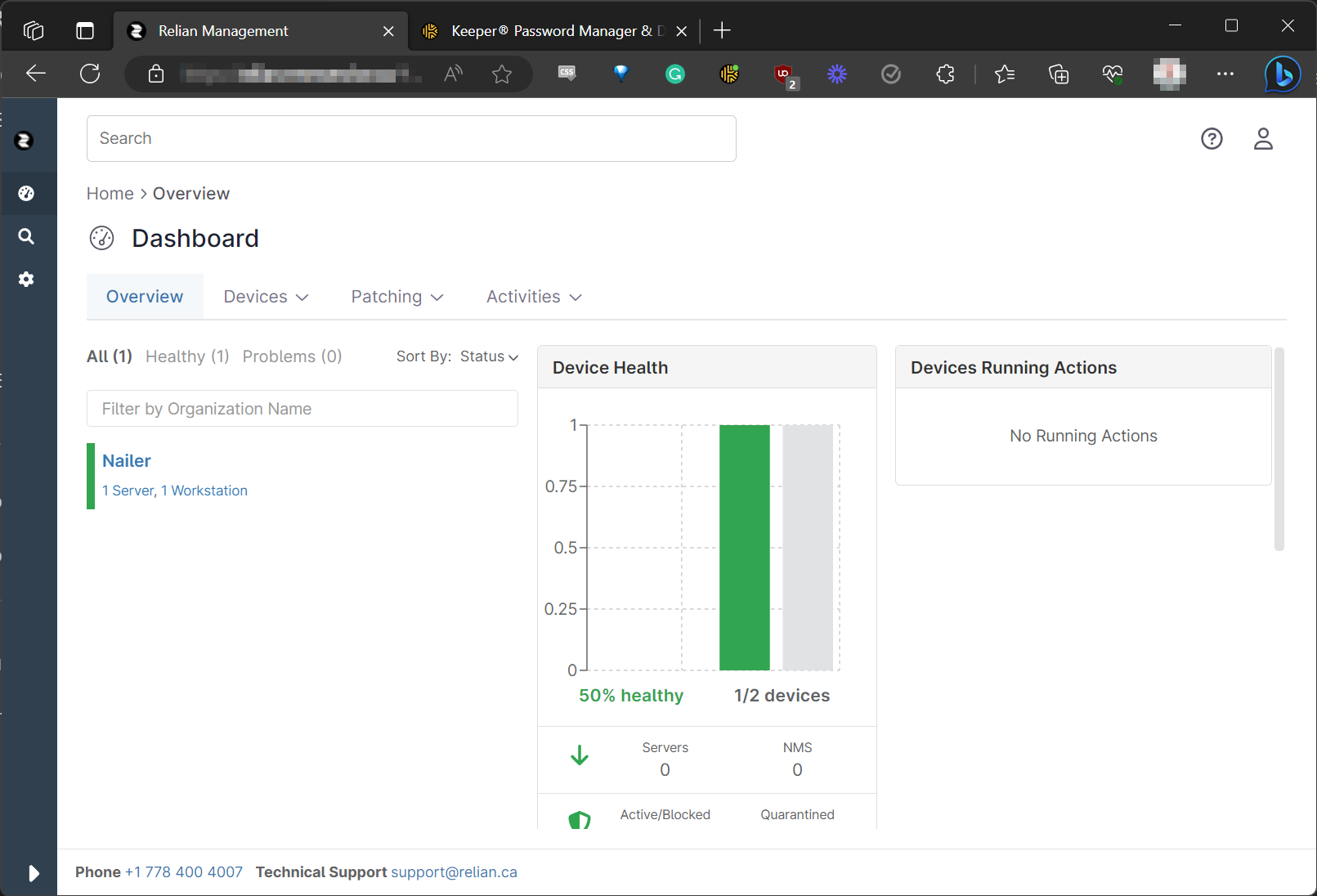Viewport: 1317px width, 896px height.
Task: Focus the Search field
Action: coord(411,138)
